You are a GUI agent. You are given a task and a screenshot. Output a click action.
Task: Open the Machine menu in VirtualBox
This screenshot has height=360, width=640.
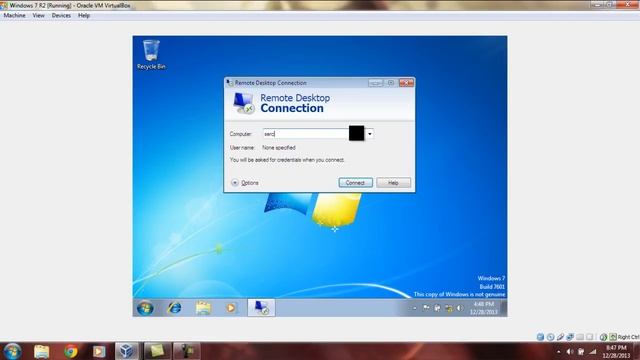[14, 15]
